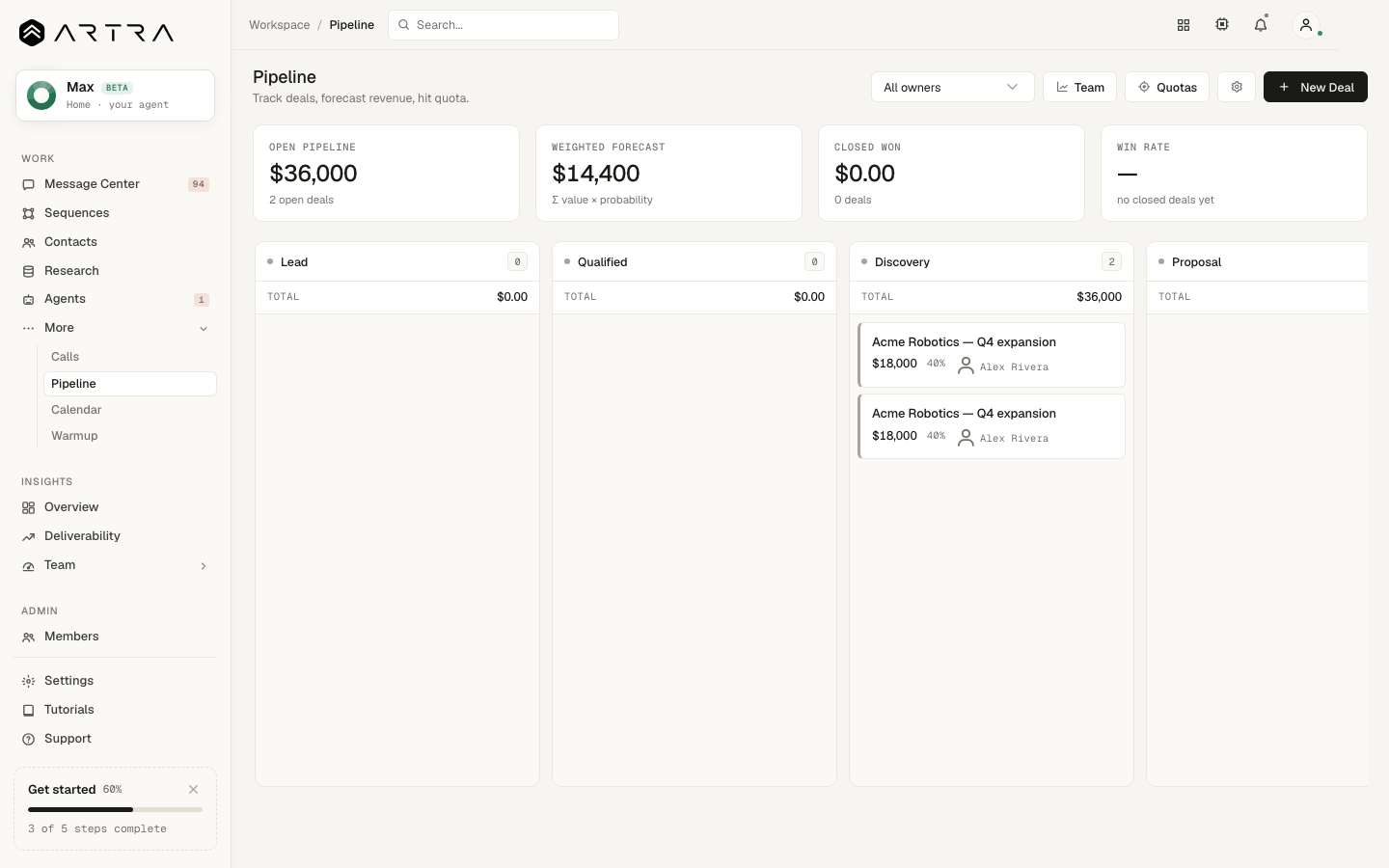This screenshot has height=868, width=1389.
Task: Click the Proposal column header
Action: click(x=1257, y=262)
